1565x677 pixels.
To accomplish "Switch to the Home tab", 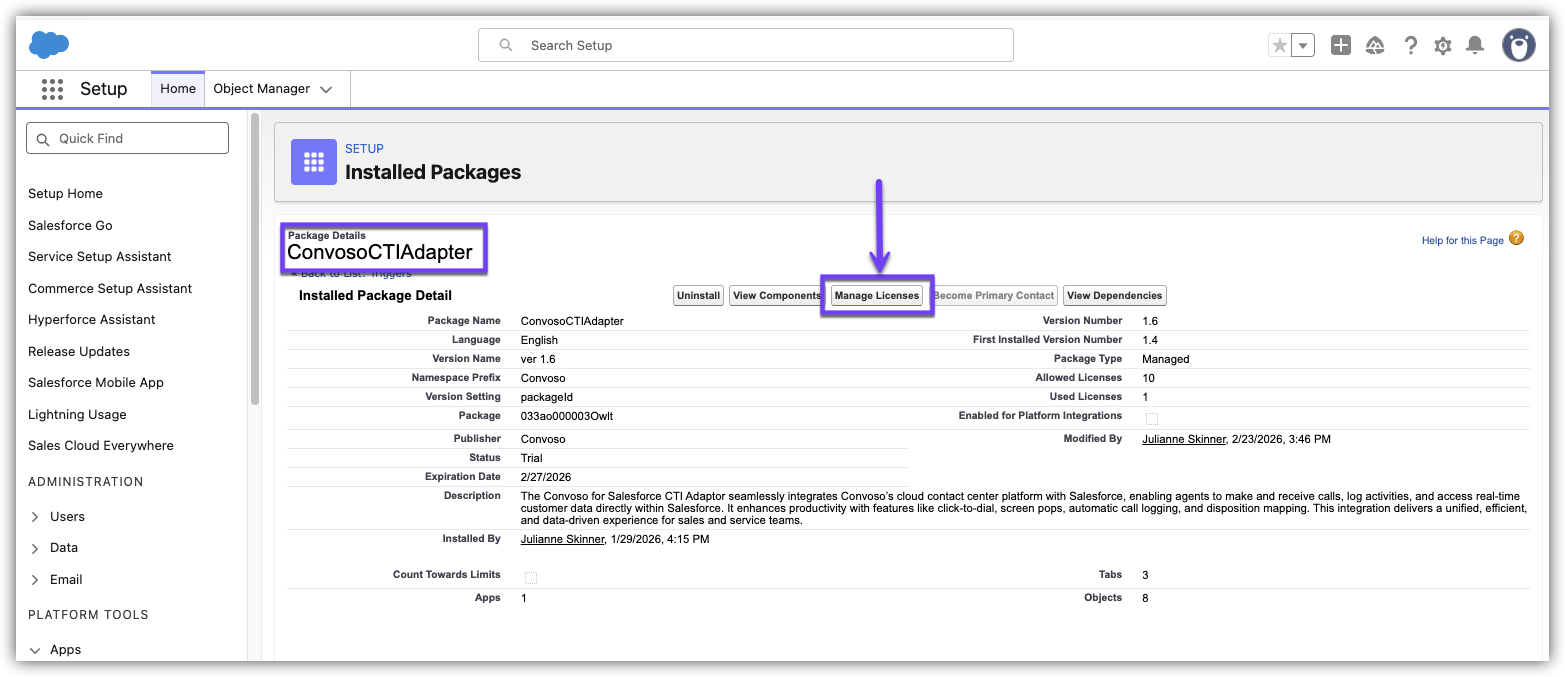I will click(x=178, y=89).
